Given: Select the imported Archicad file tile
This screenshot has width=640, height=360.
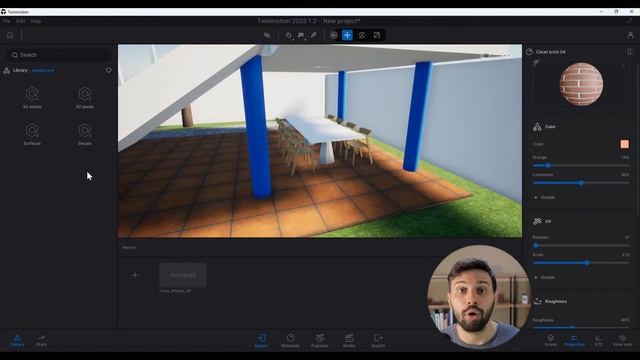Looking at the screenshot, I should click(x=182, y=275).
